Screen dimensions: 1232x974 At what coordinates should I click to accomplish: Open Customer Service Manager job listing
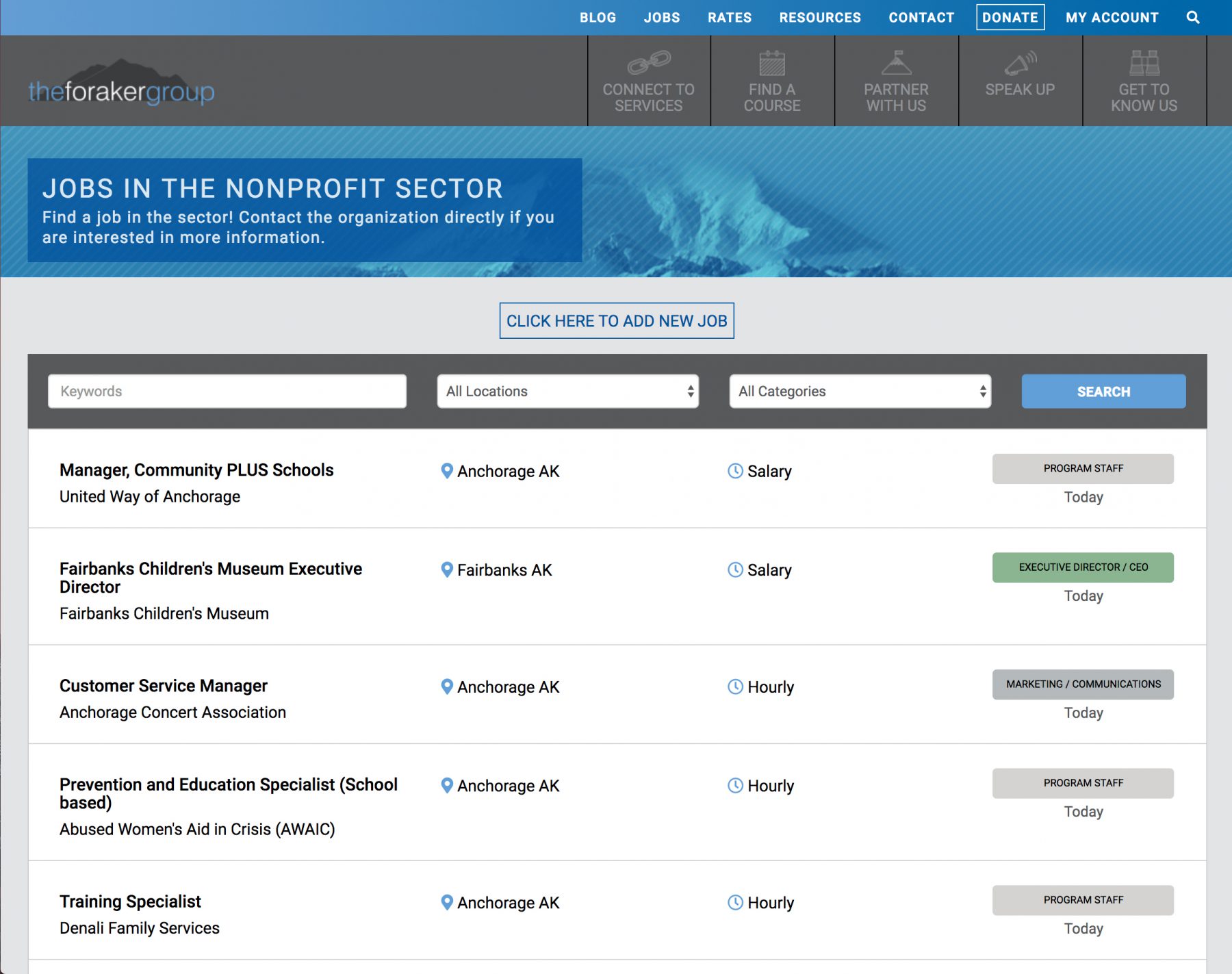point(164,686)
